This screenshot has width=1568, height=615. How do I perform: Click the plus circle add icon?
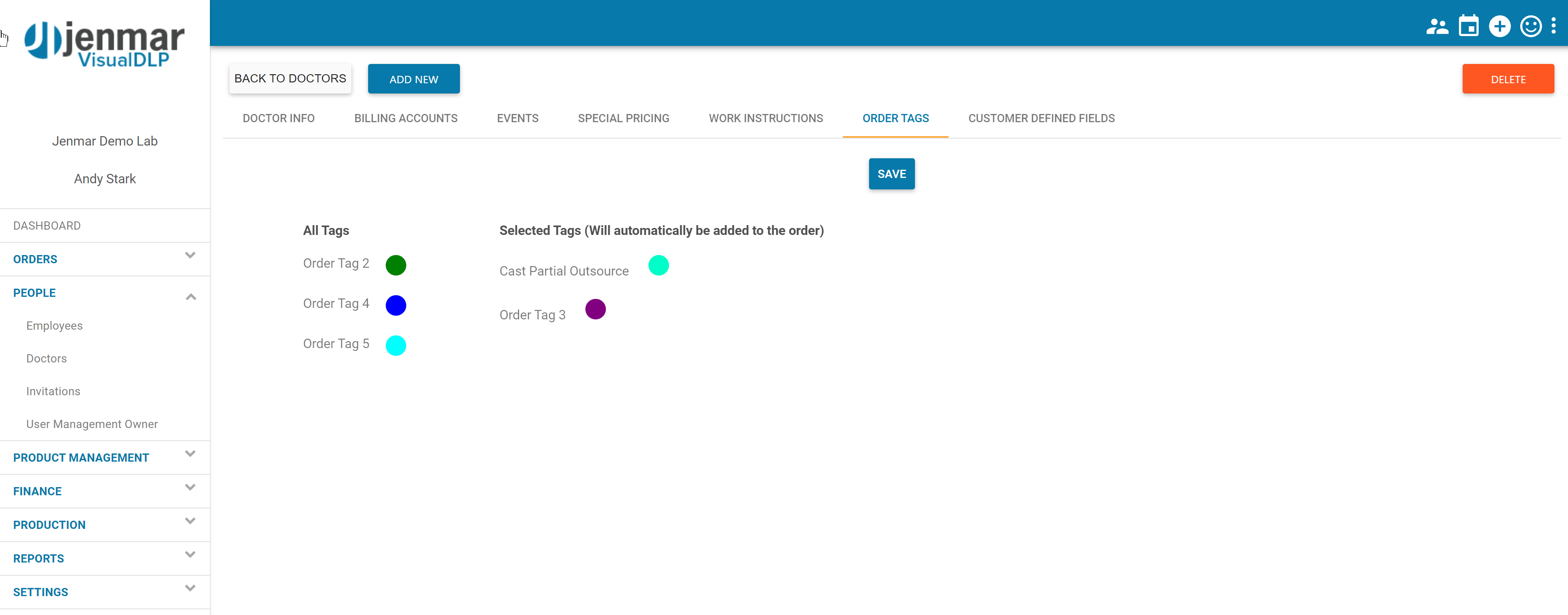click(1499, 27)
